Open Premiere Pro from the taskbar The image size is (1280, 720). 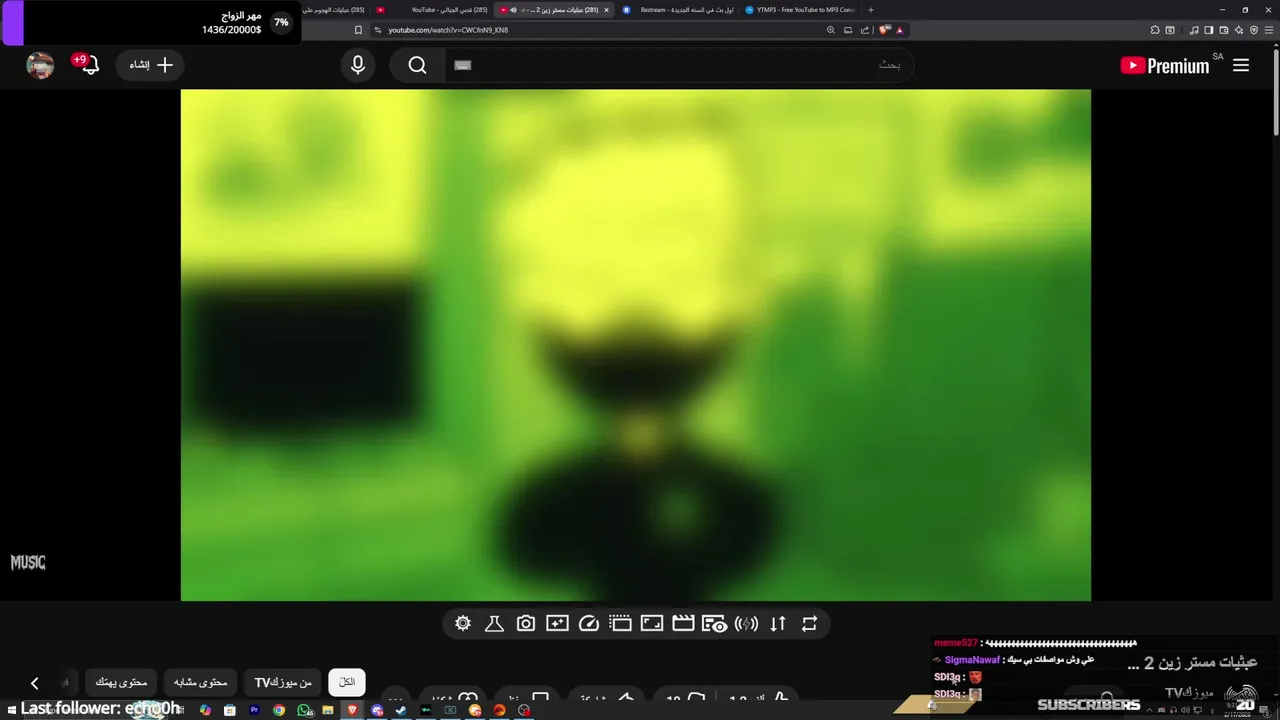pos(254,710)
